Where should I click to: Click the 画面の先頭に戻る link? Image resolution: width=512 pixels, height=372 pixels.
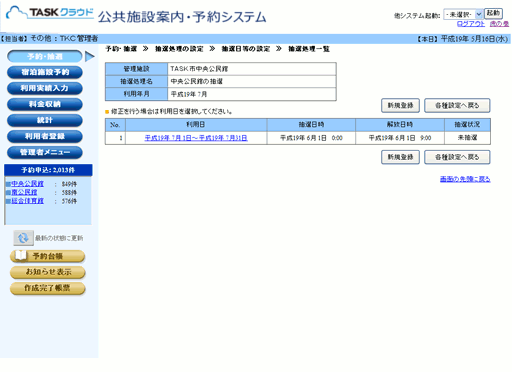465,179
